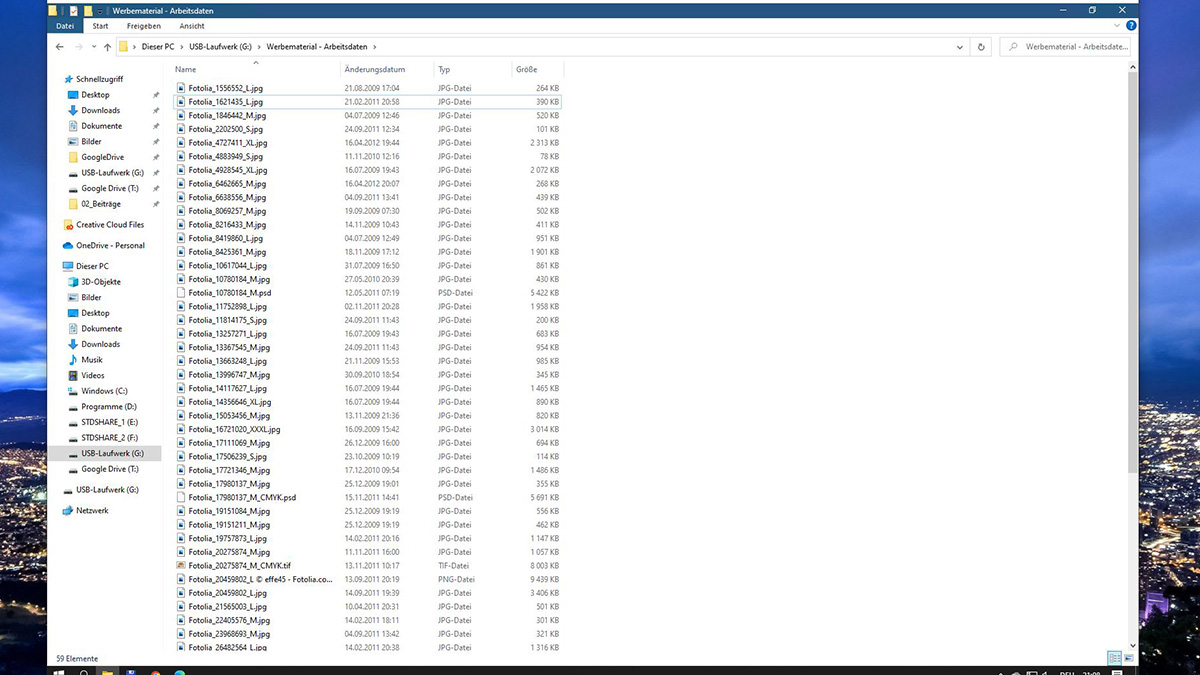The image size is (1200, 675).
Task: Click the Properties checkmark icon in title bar
Action: 75,10
